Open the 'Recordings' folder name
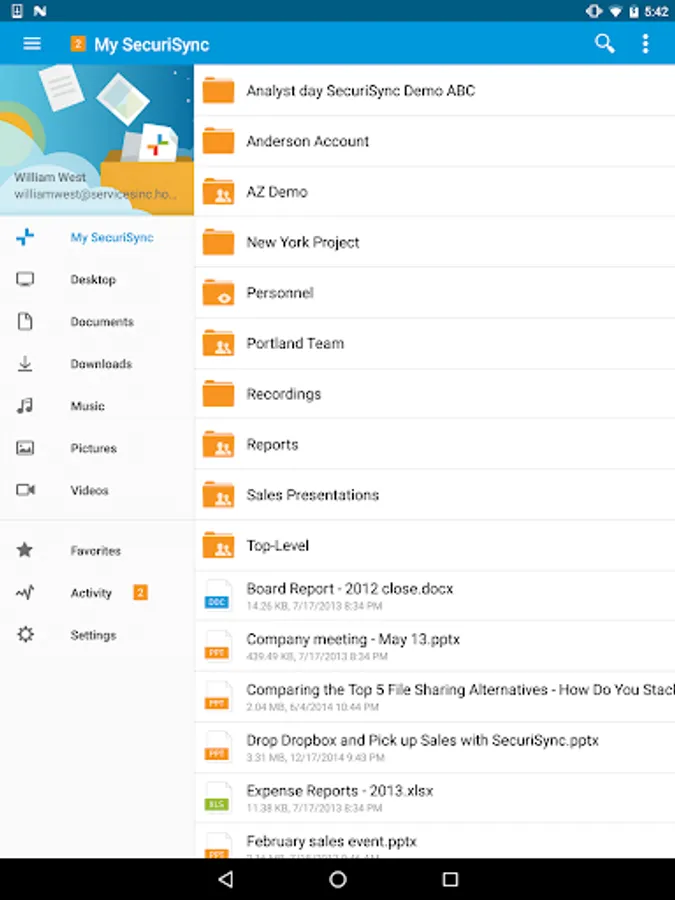The width and height of the screenshot is (675, 900). click(284, 394)
